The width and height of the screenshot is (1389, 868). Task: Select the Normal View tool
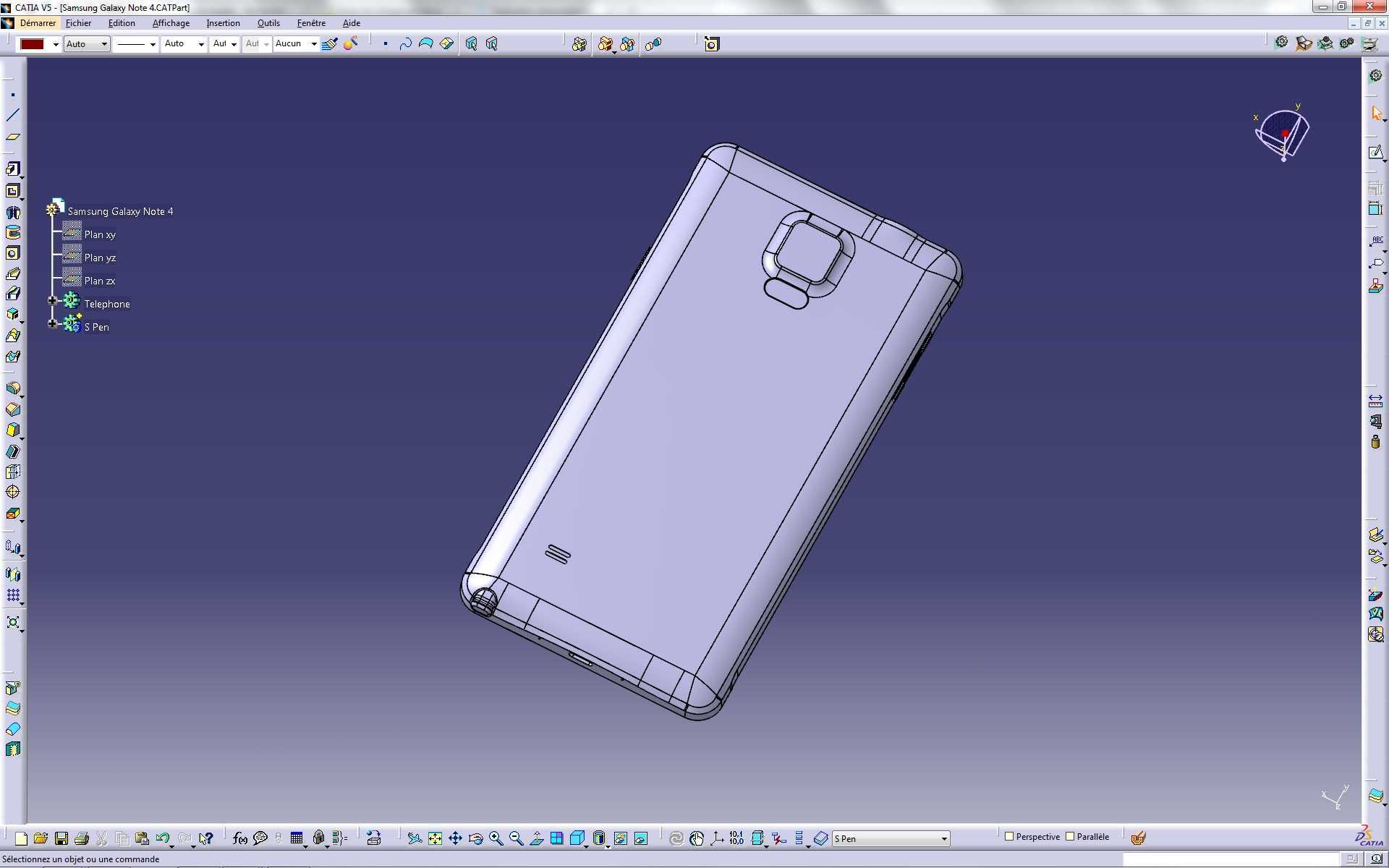click(x=536, y=838)
